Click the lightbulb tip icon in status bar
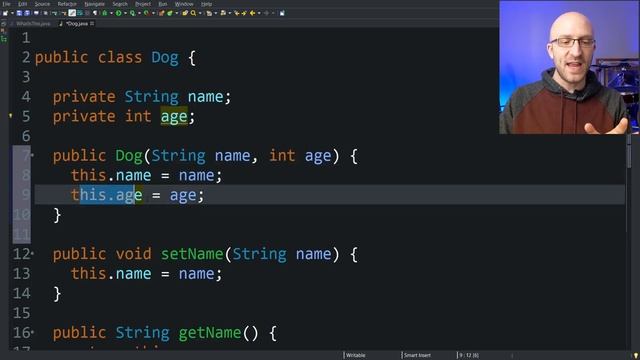Screen dimensions: 640x360 636,356
